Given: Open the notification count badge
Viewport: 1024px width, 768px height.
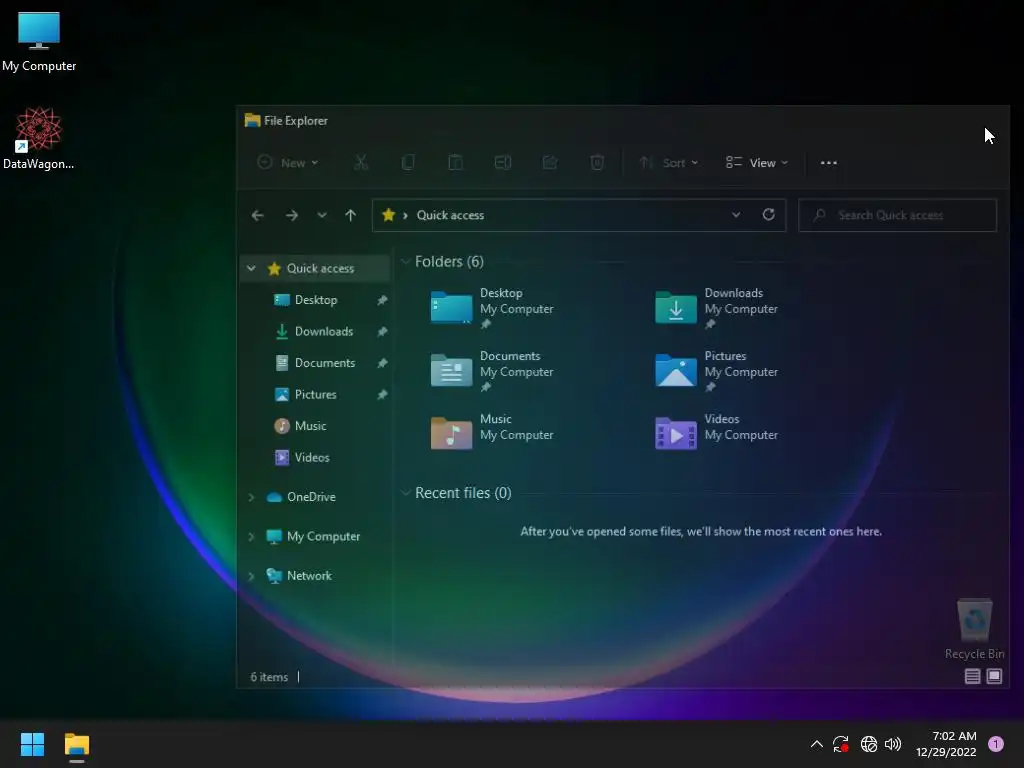Looking at the screenshot, I should [x=995, y=744].
